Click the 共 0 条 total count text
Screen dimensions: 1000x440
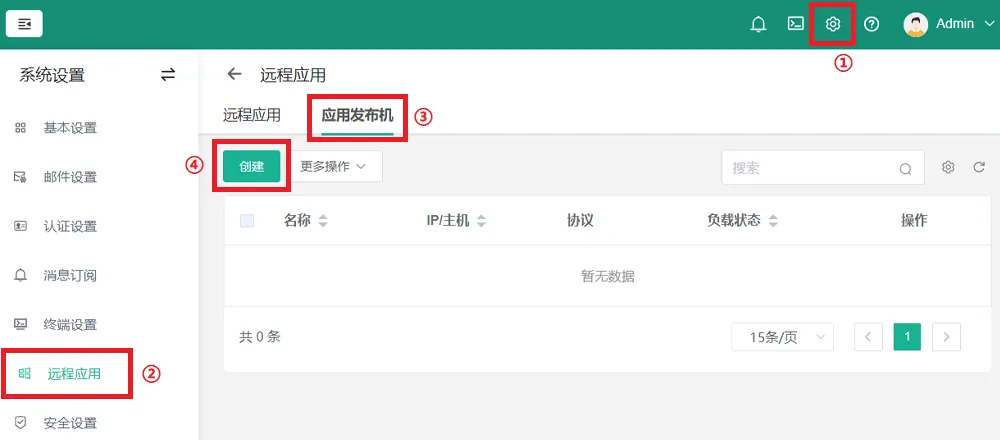tap(260, 337)
